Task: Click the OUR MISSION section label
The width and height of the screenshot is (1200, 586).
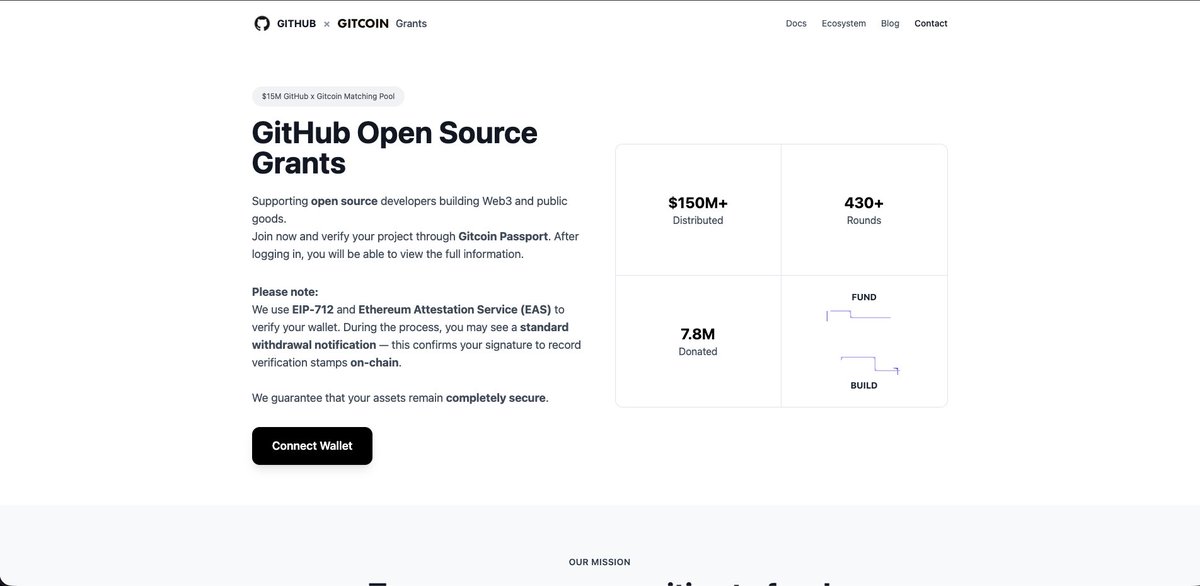Action: 600,562
